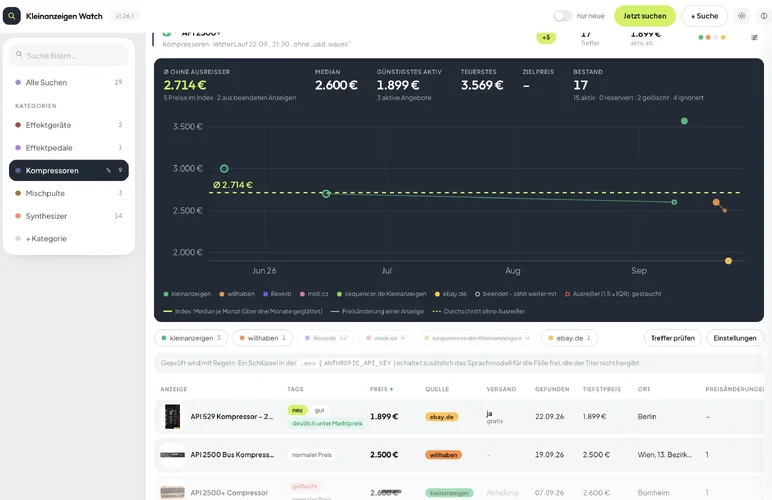The image size is (772, 500).
Task: Click the kleinanzeigen entry in chart legend
Action: coord(187,294)
